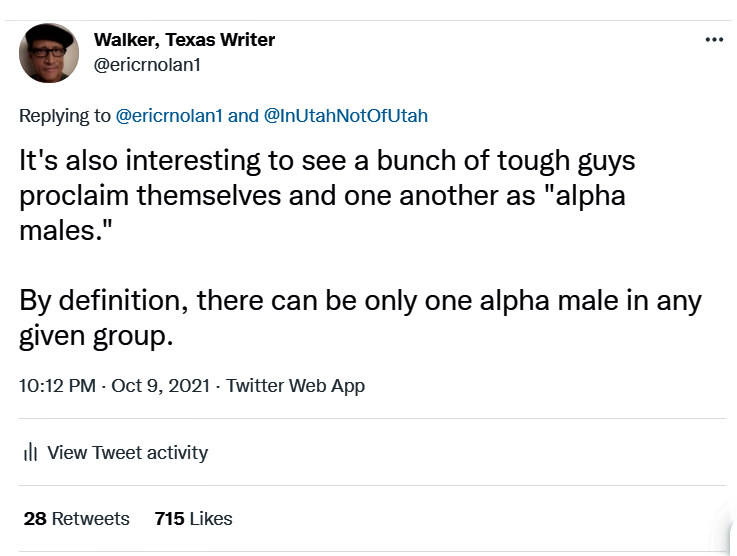This screenshot has height=556, width=737.
Task: Click the number 28 in the retweet count
Action: coord(34,519)
